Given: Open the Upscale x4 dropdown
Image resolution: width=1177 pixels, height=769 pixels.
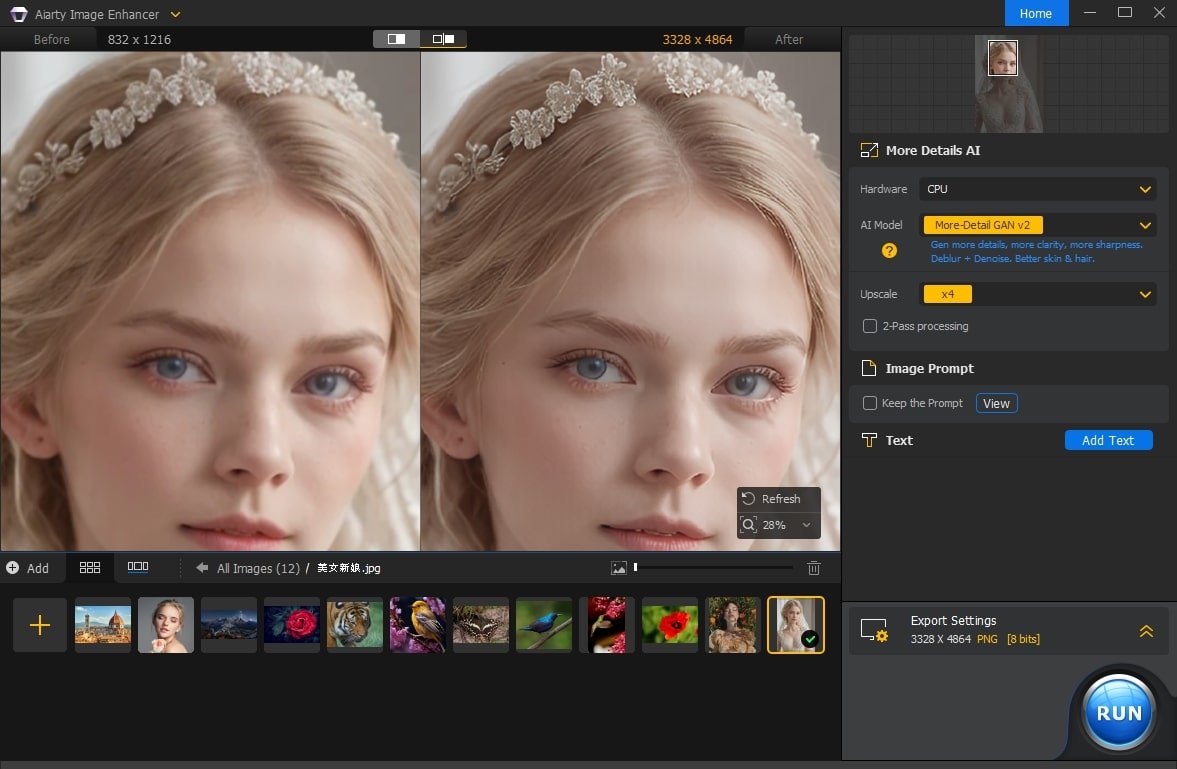Looking at the screenshot, I should point(1037,294).
